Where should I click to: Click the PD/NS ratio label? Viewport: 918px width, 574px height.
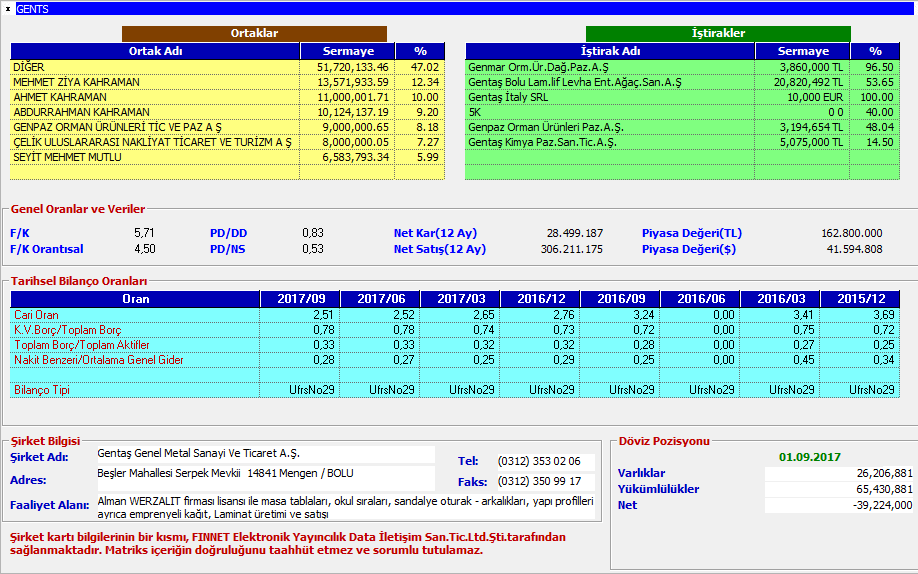pyautogui.click(x=228, y=249)
